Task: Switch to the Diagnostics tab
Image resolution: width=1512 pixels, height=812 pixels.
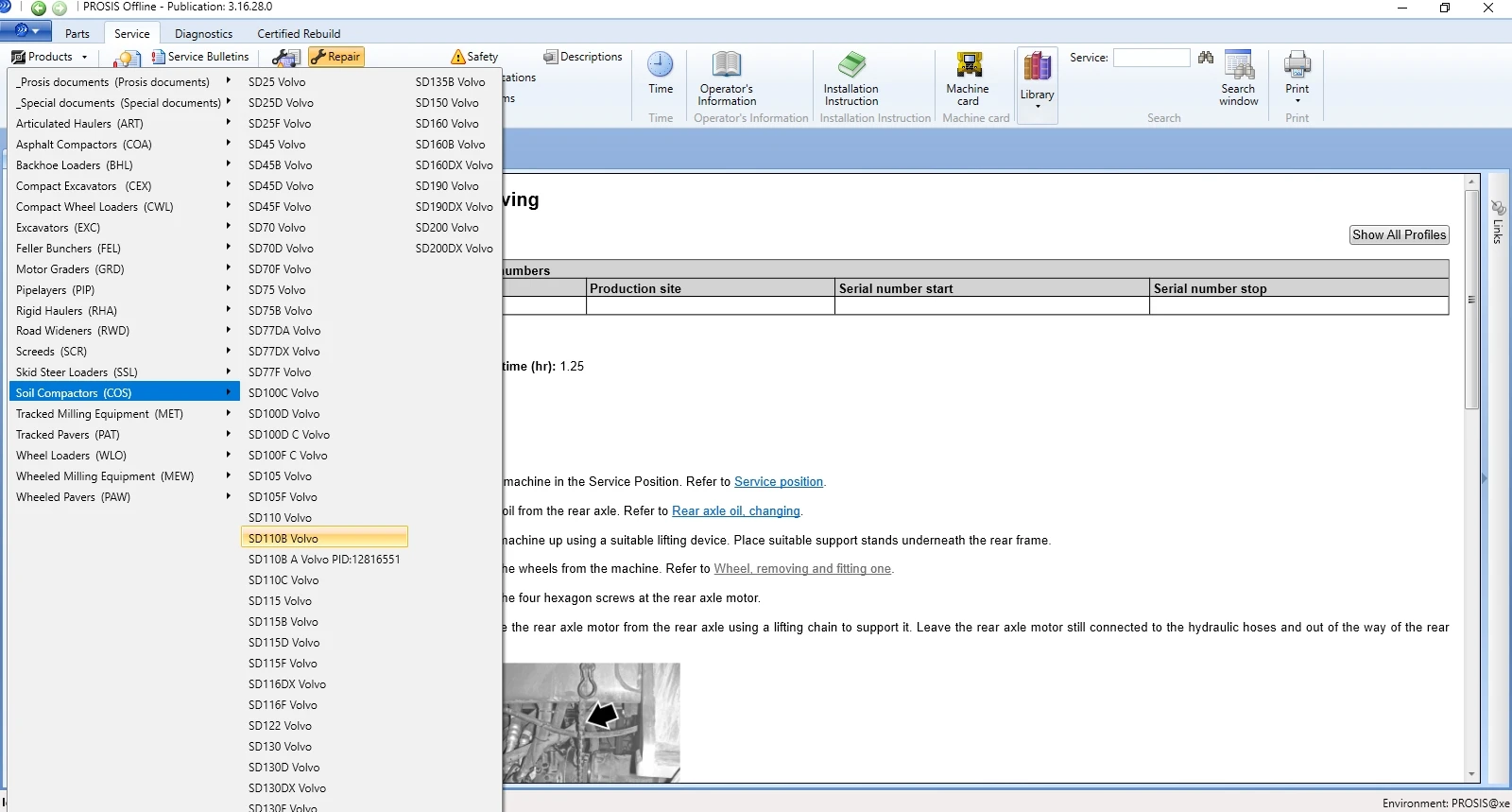Action: 203,34
